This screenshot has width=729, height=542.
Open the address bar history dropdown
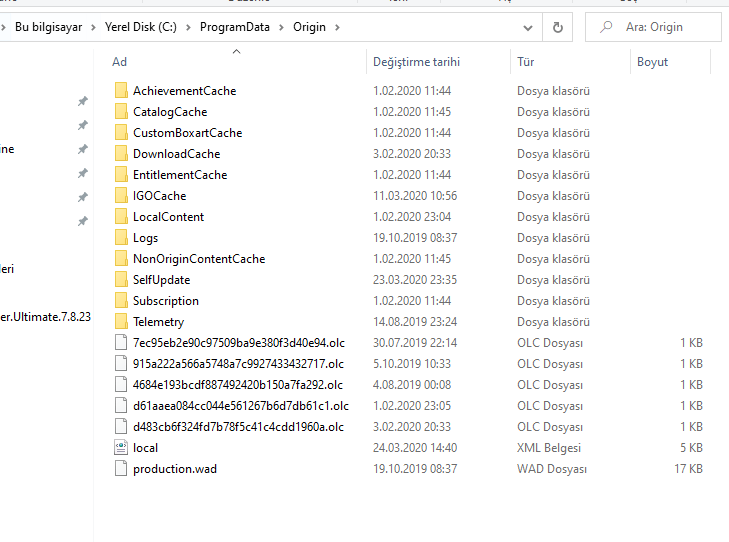pos(528,28)
